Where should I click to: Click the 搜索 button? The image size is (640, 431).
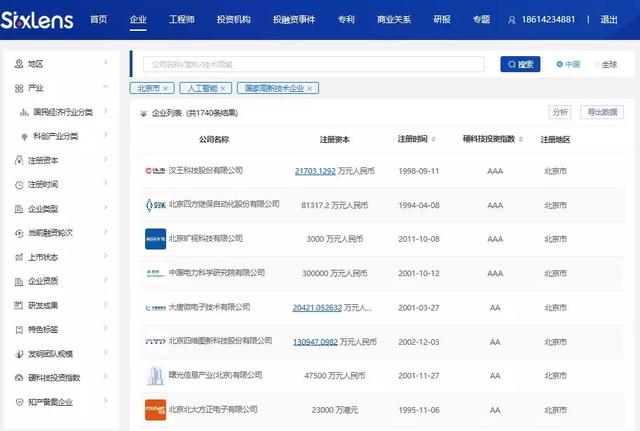pos(520,64)
